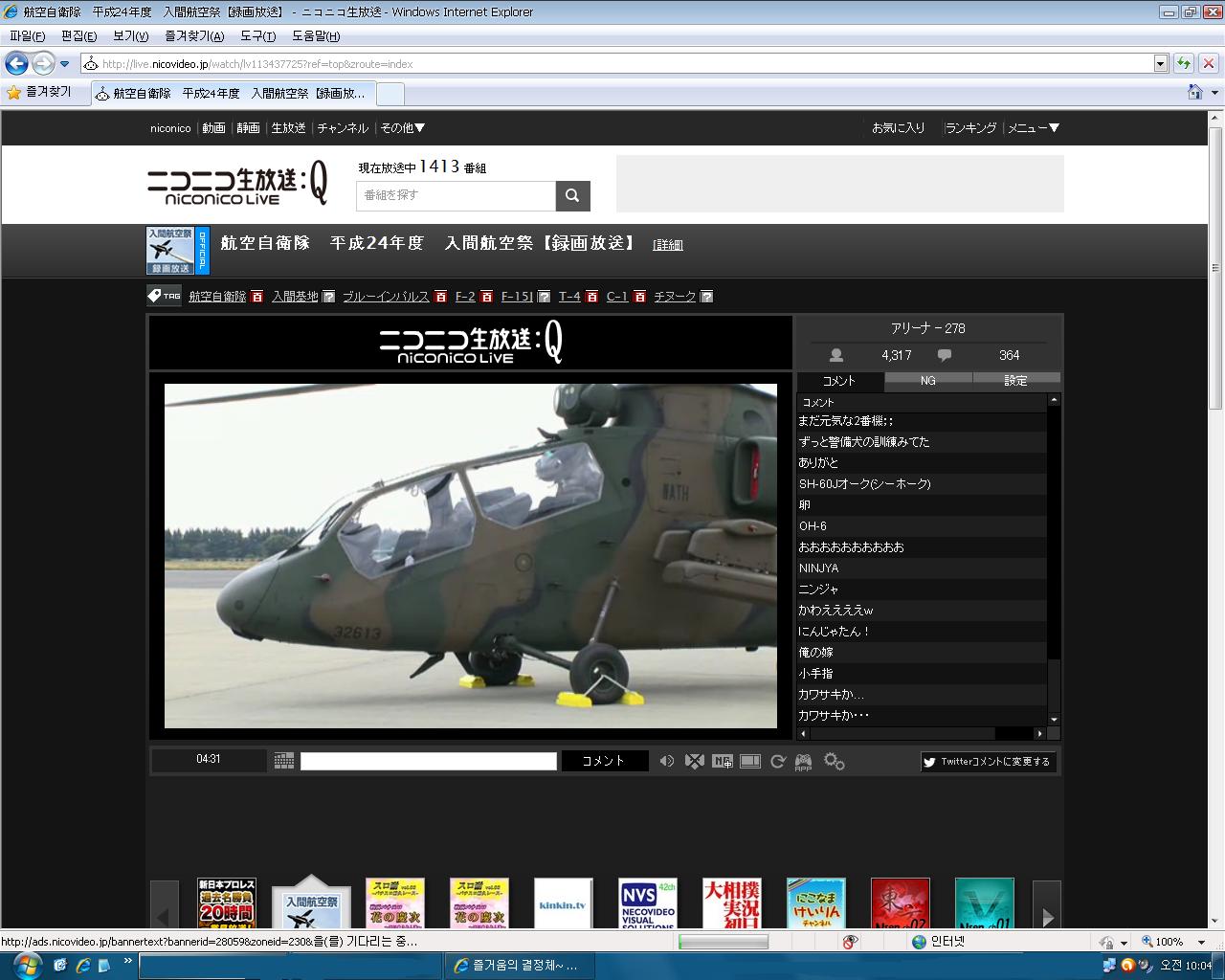
Task: Open the recent pages dropdown arrow
Action: 65,64
